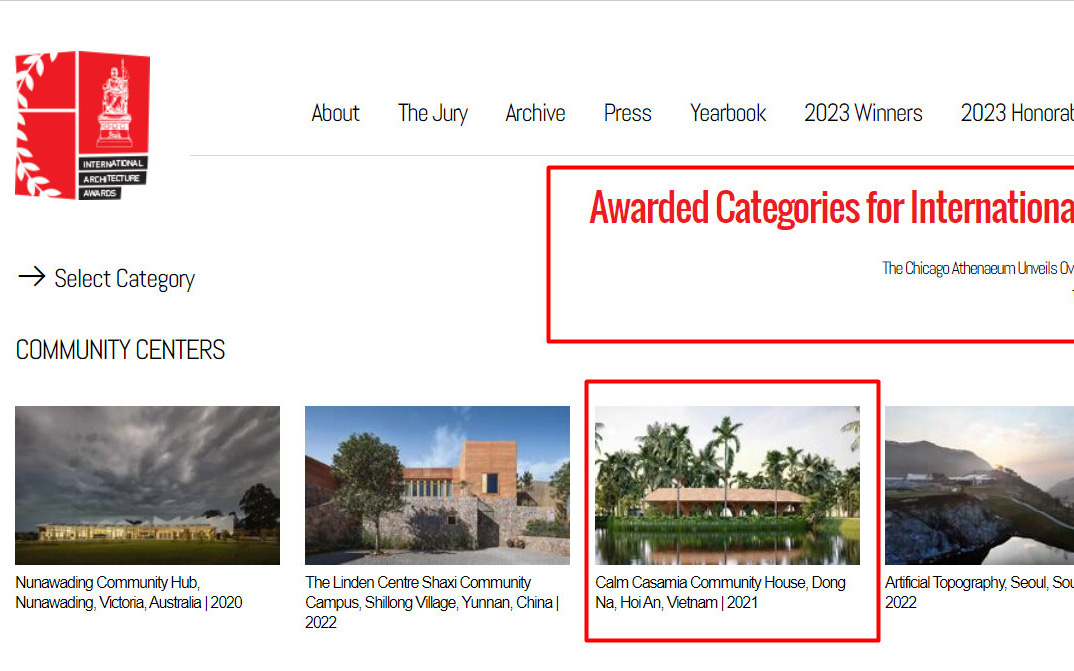
Task: Open the Linden Centre Shaxi Campus photo
Action: (437, 485)
